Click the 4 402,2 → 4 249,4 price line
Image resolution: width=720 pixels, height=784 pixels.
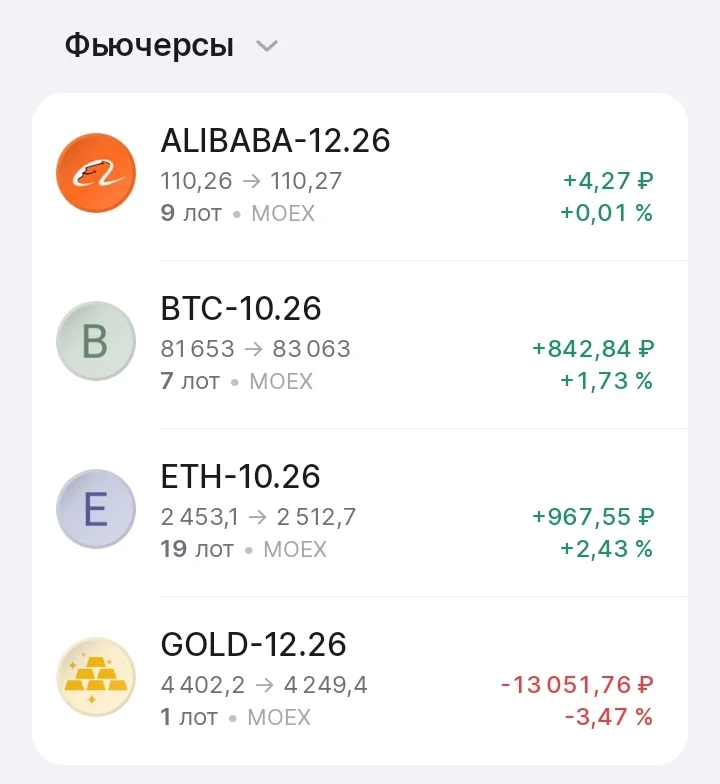(x=264, y=684)
